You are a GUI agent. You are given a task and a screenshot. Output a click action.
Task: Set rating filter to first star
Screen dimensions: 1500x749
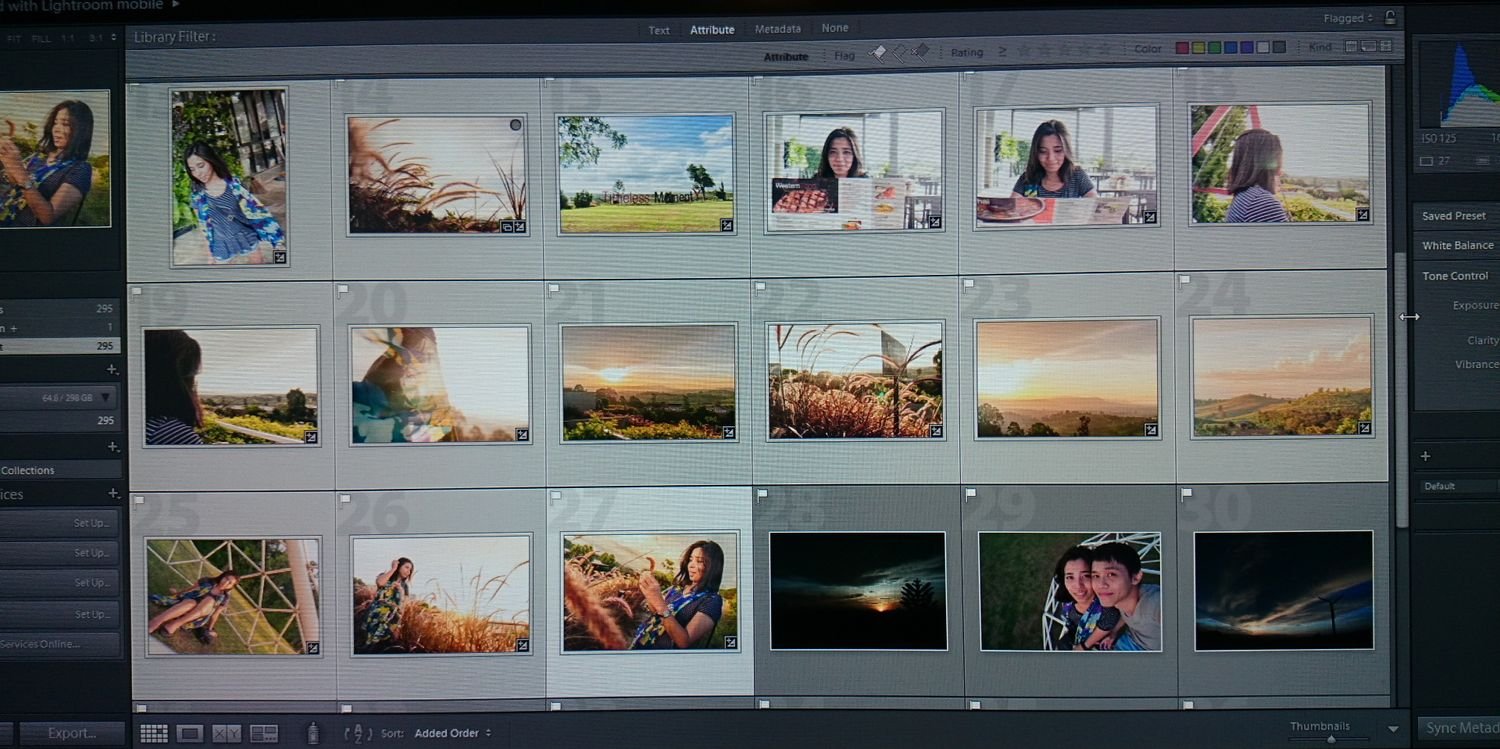pyautogui.click(x=1024, y=50)
